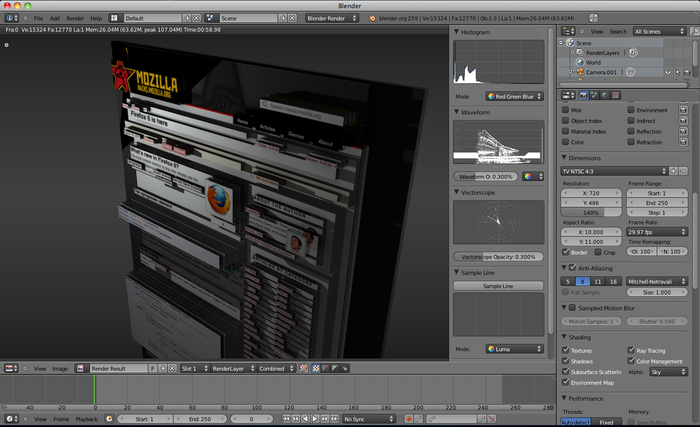The width and height of the screenshot is (700, 427).
Task: Select anti-aliasing sample count 16
Action: tap(613, 281)
